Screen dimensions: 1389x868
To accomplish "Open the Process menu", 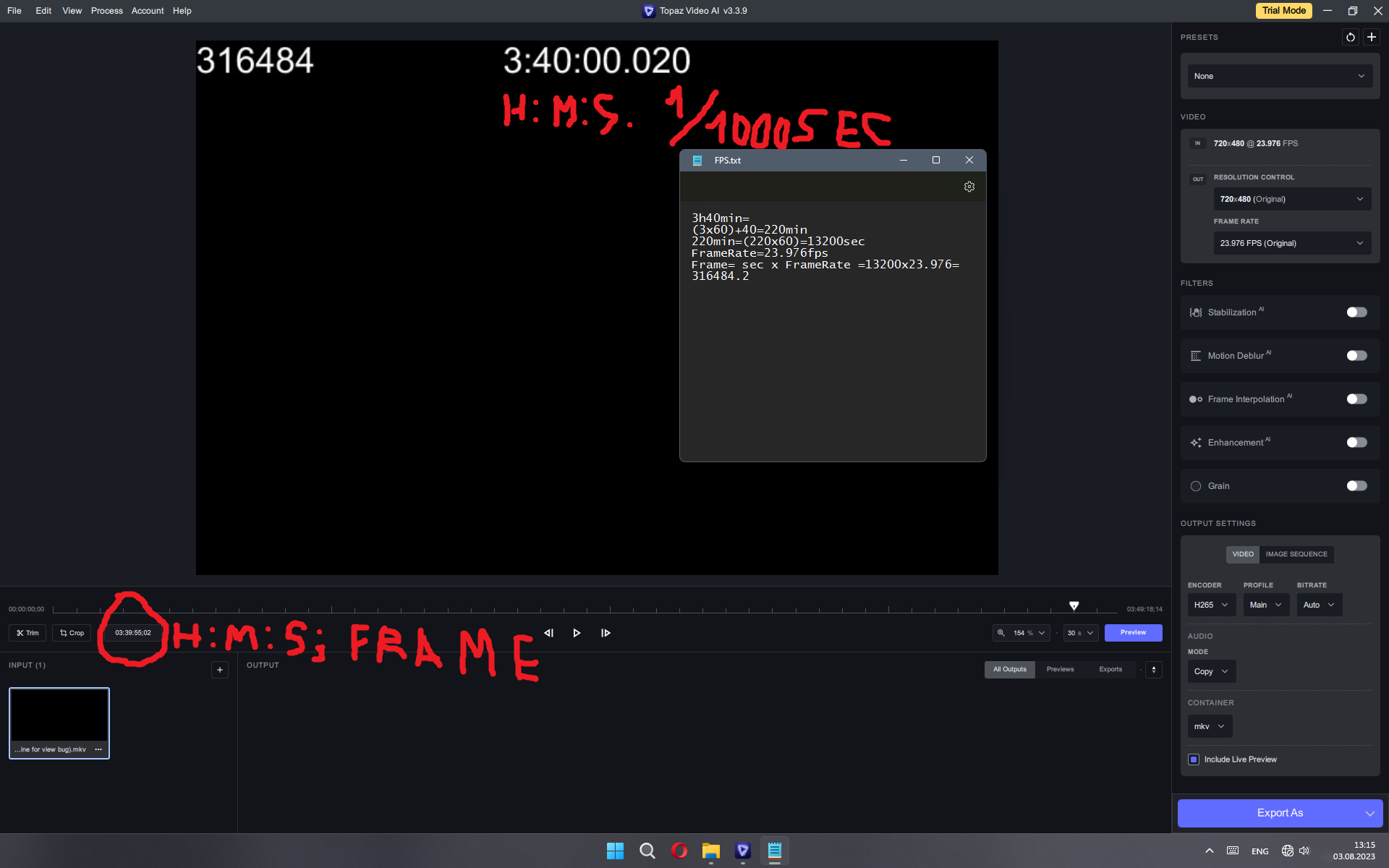I will pos(107,11).
